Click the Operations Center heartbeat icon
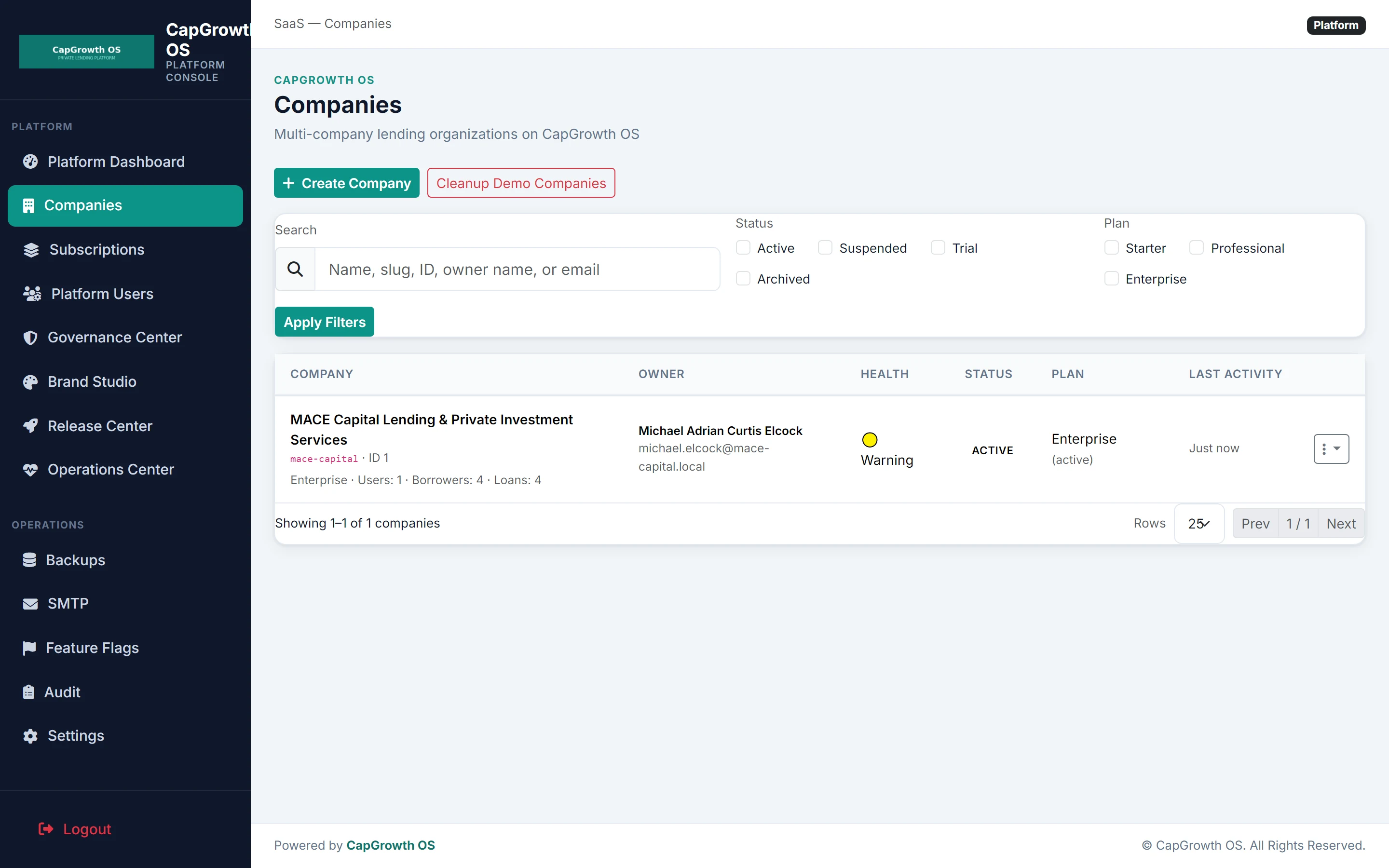Image resolution: width=1389 pixels, height=868 pixels. pos(30,470)
